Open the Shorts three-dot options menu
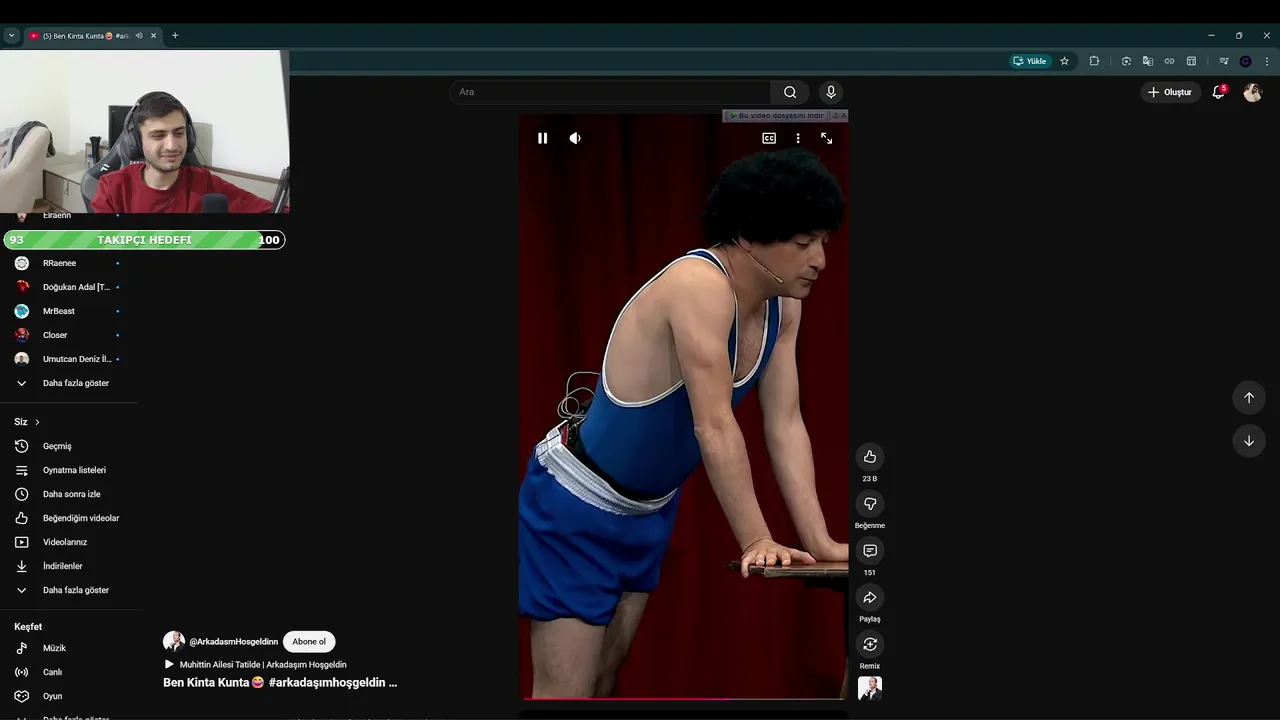The height and width of the screenshot is (720, 1280). tap(798, 138)
